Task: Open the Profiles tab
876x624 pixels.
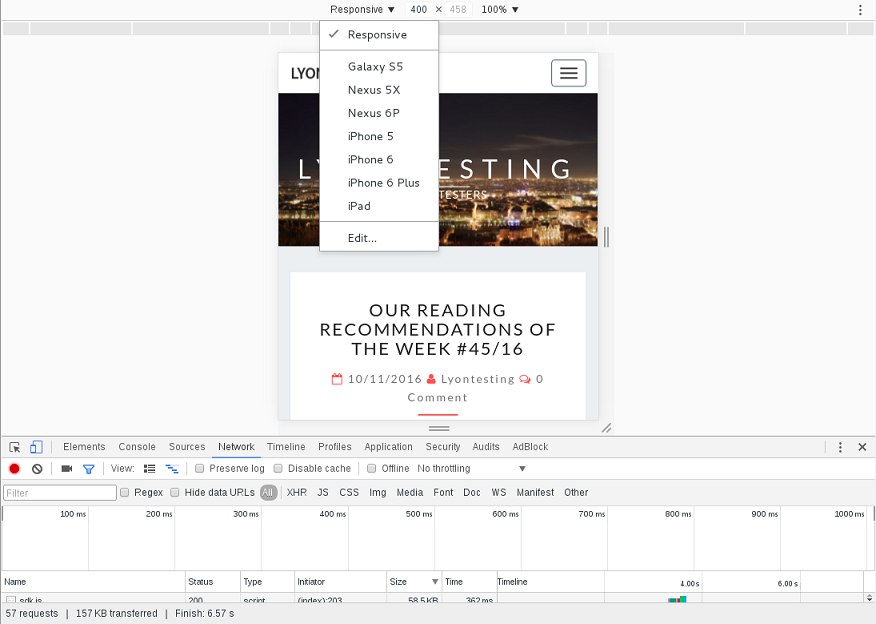Action: click(x=335, y=447)
